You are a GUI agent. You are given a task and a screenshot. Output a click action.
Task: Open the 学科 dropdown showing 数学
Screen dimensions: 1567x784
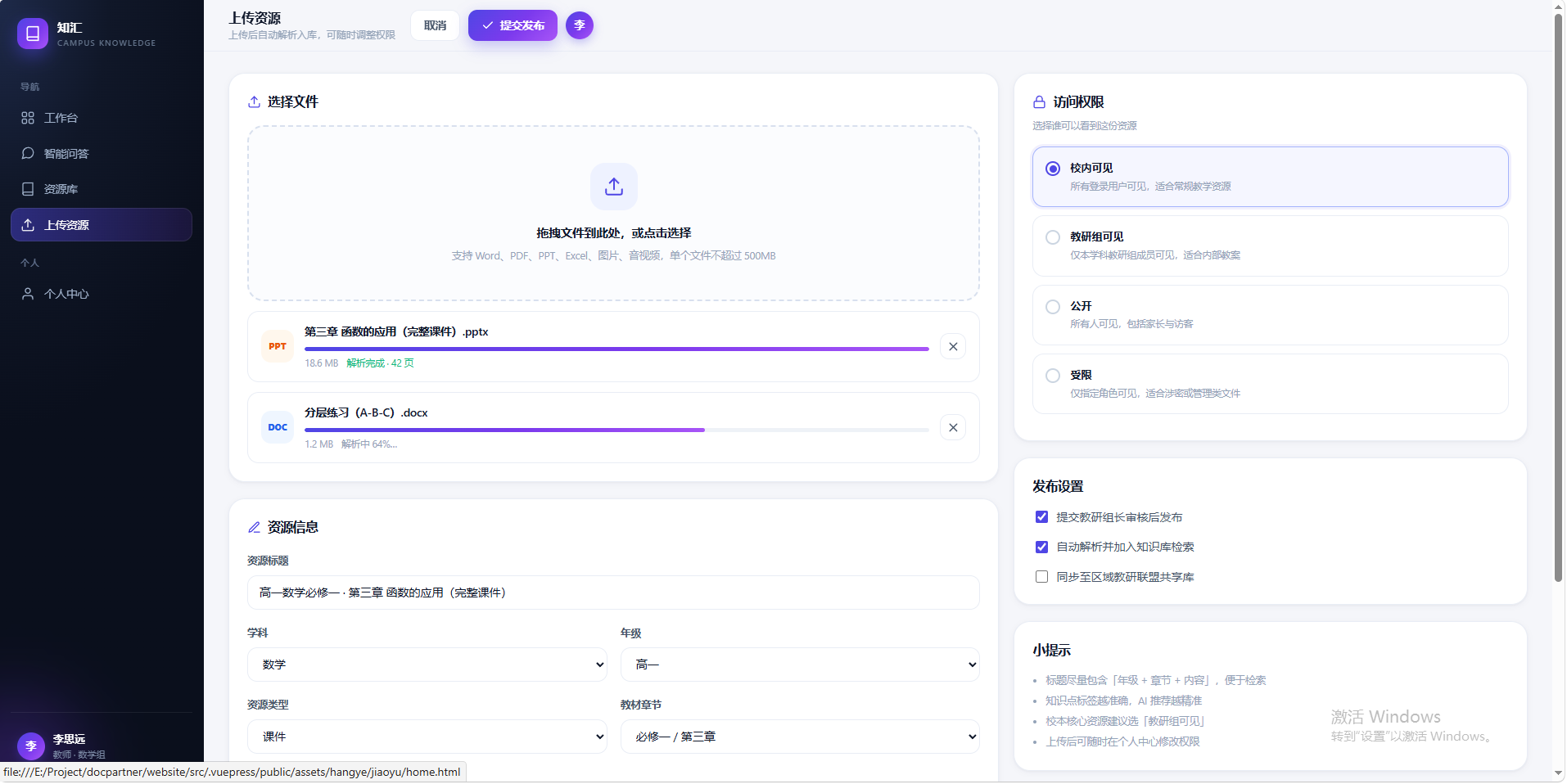tap(427, 665)
